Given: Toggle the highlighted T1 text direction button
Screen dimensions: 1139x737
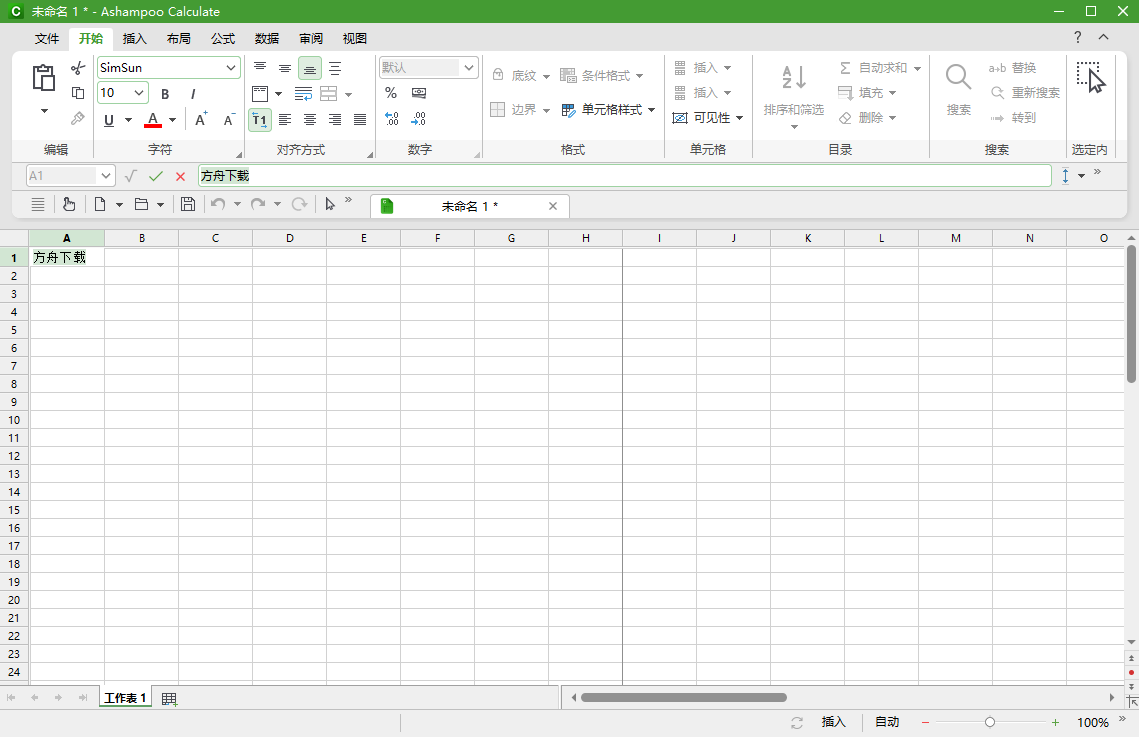Looking at the screenshot, I should coord(260,120).
